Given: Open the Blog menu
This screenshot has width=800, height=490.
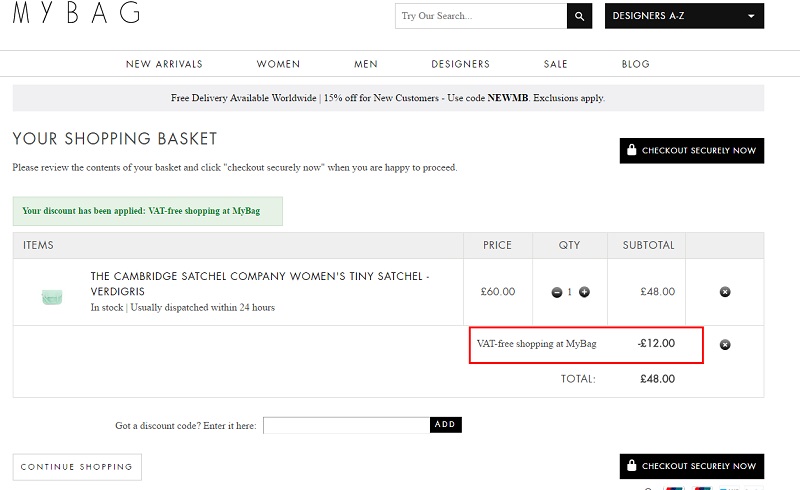Looking at the screenshot, I should click(635, 64).
